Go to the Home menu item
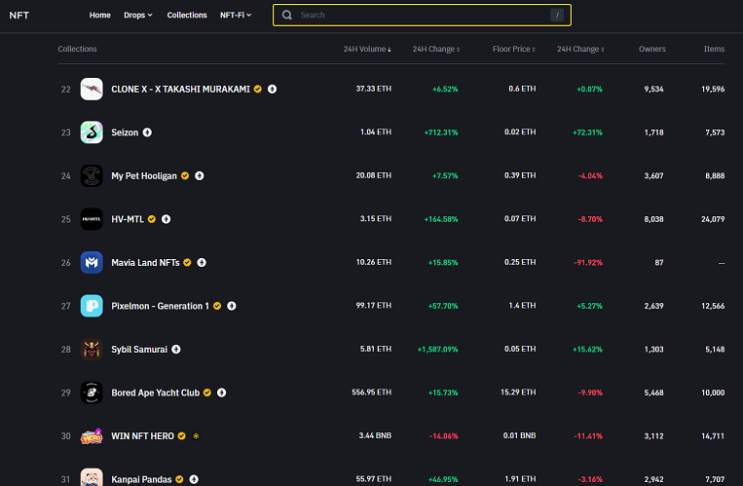The height and width of the screenshot is (486, 743). point(100,15)
